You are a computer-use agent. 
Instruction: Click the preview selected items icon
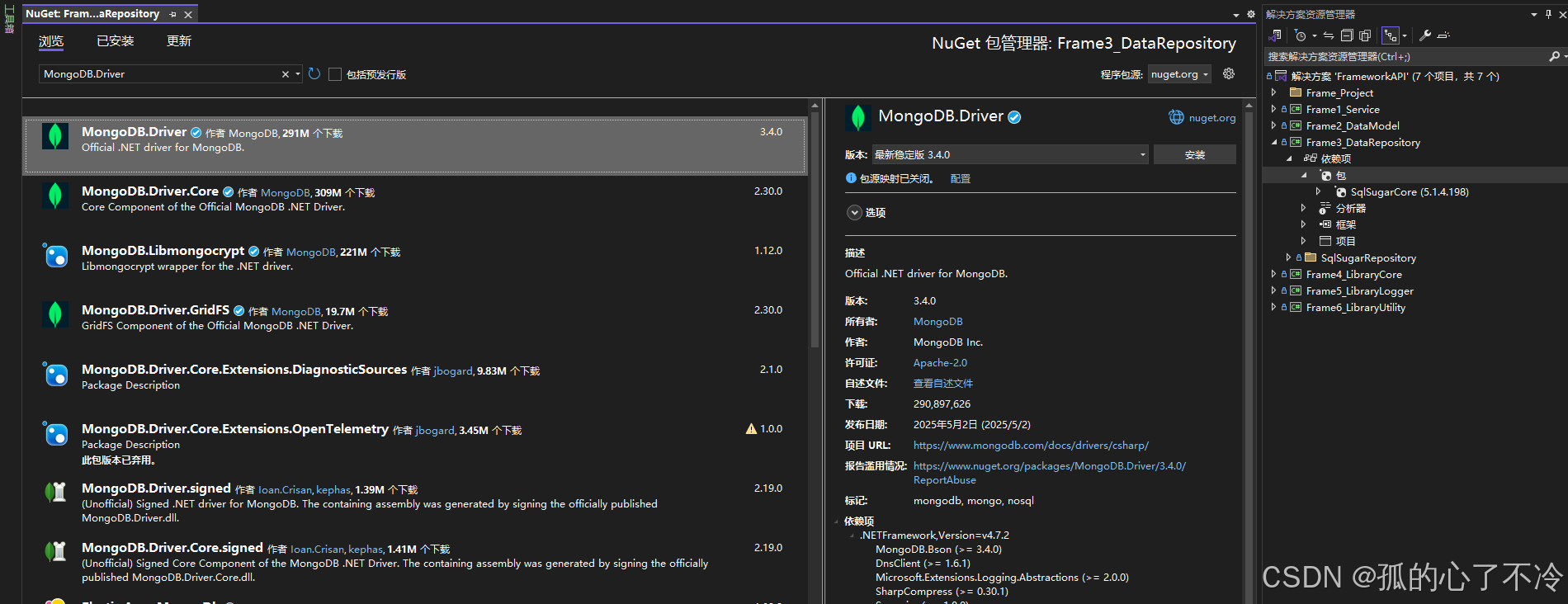[x=1443, y=35]
